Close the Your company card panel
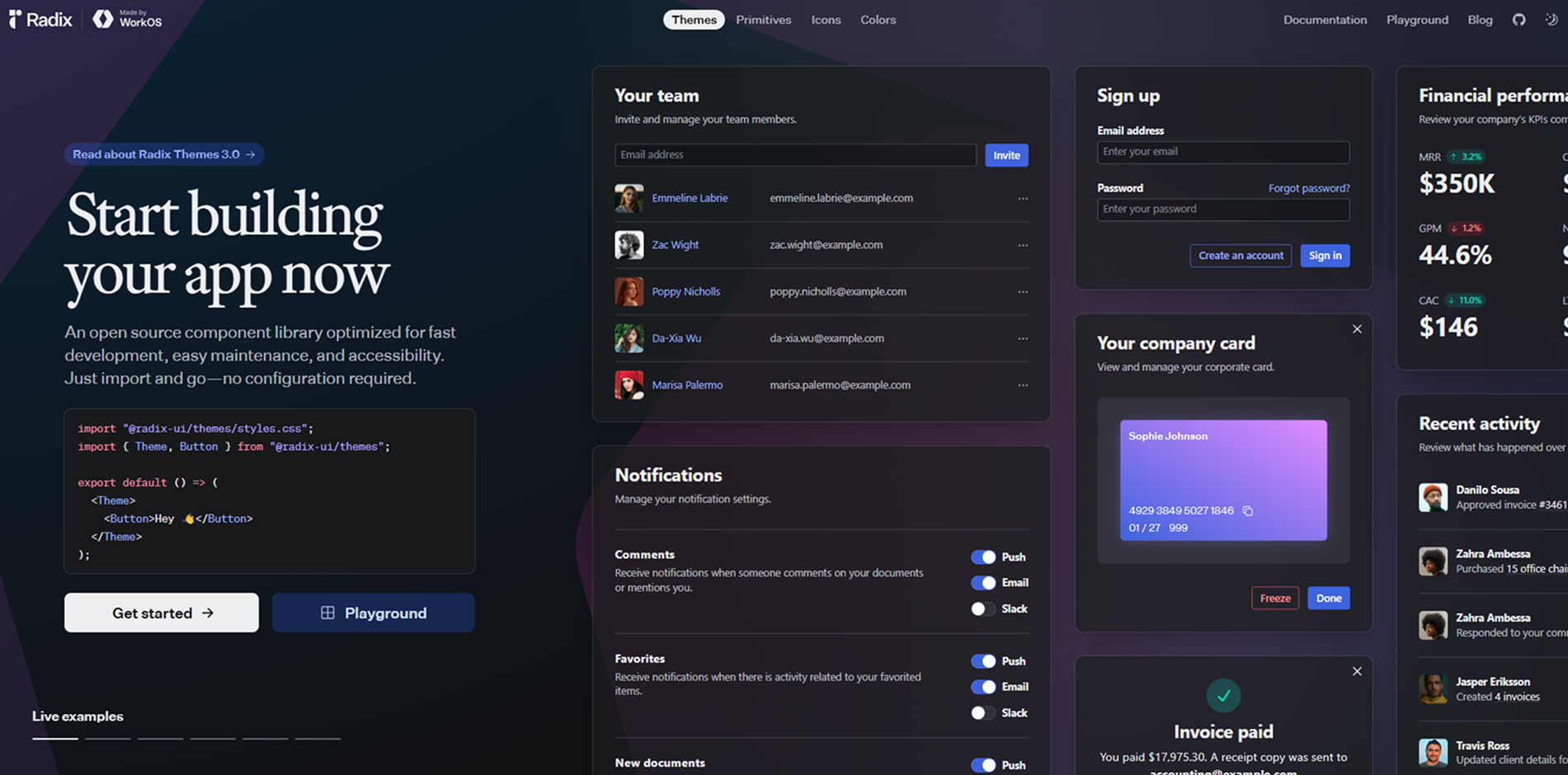 point(1357,329)
